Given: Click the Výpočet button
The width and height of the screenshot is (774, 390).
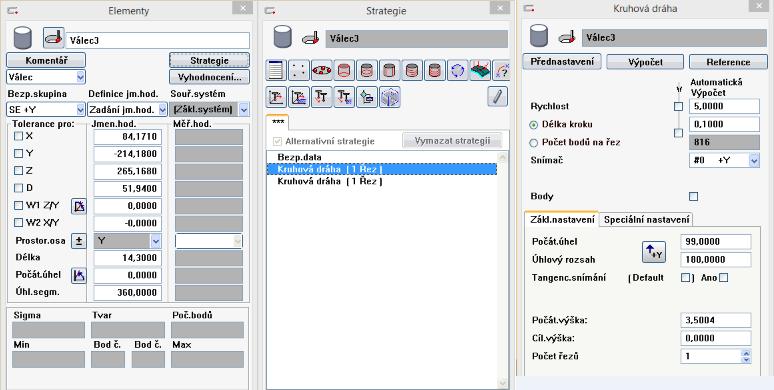Looking at the screenshot, I should tap(645, 62).
